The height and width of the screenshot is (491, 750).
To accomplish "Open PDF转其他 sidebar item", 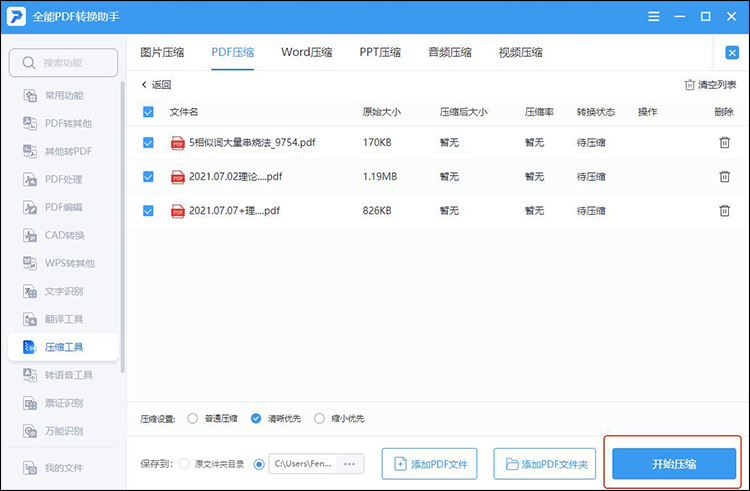I will click(x=67, y=123).
